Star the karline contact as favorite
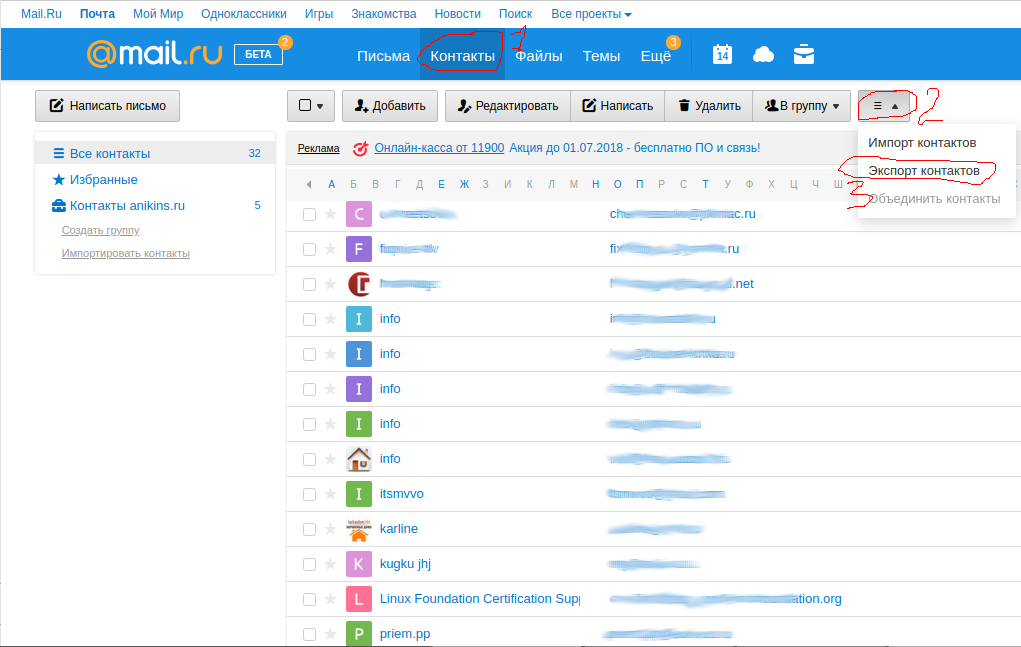The height and width of the screenshot is (647, 1021). click(x=331, y=529)
